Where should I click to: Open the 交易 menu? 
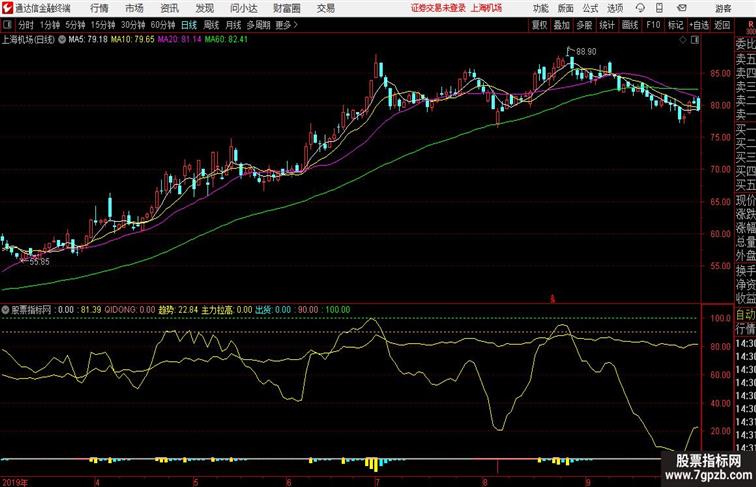(325, 8)
